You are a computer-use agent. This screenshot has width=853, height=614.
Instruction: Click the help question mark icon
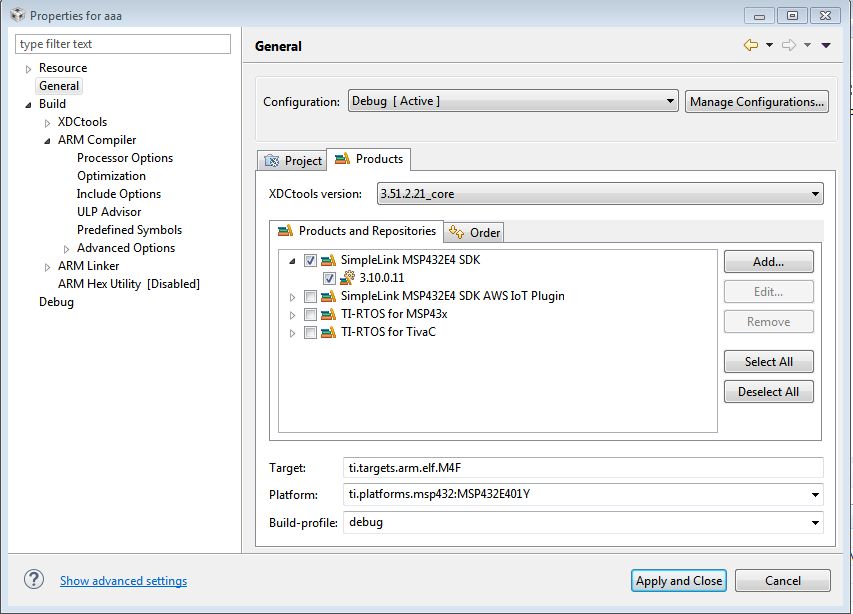coord(34,580)
